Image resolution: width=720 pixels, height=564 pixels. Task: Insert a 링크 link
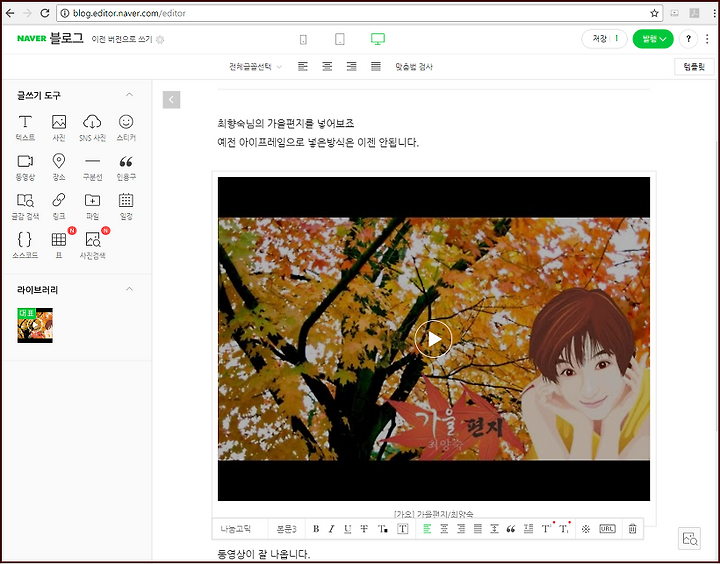59,207
